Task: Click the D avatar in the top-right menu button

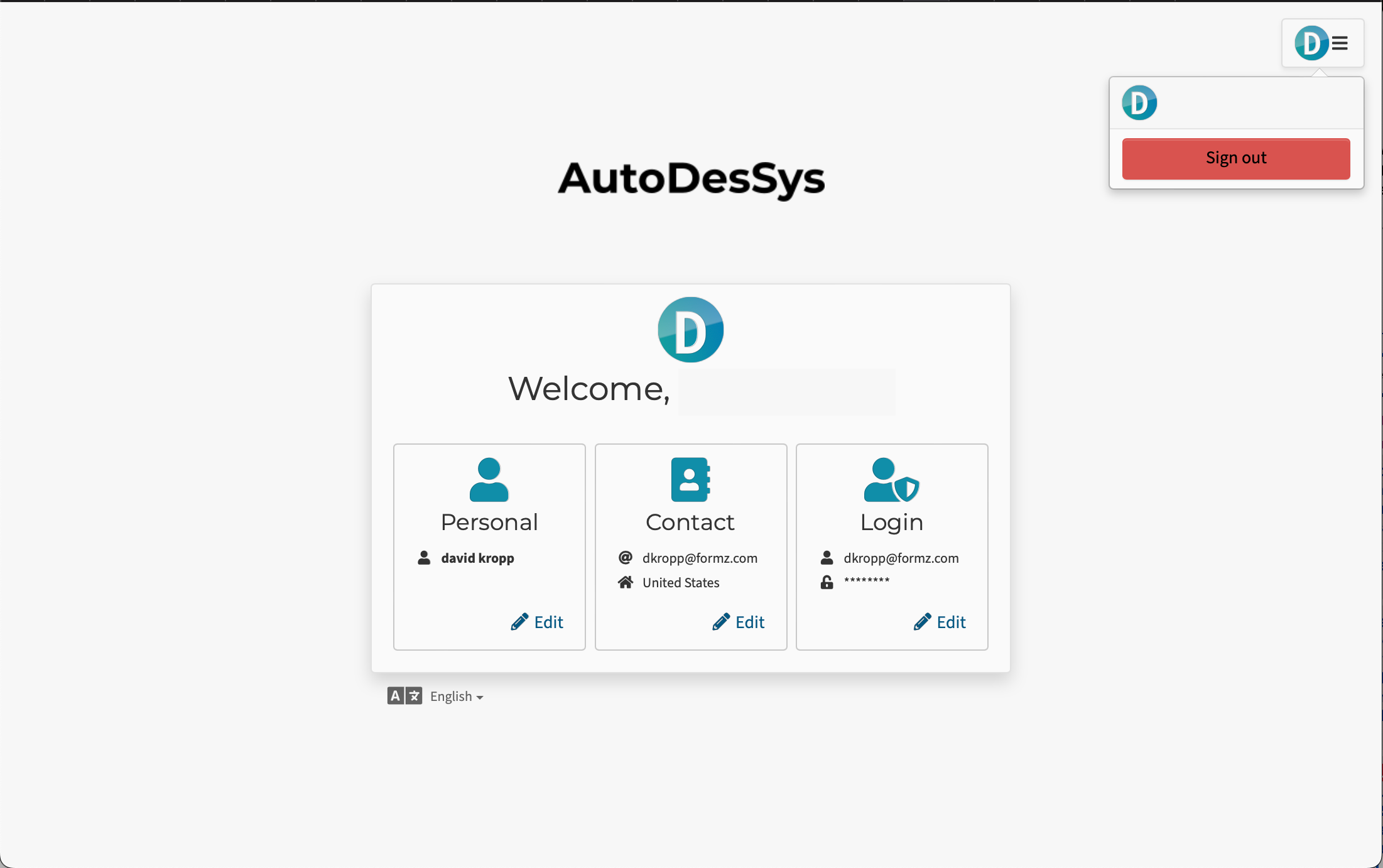Action: coord(1311,43)
